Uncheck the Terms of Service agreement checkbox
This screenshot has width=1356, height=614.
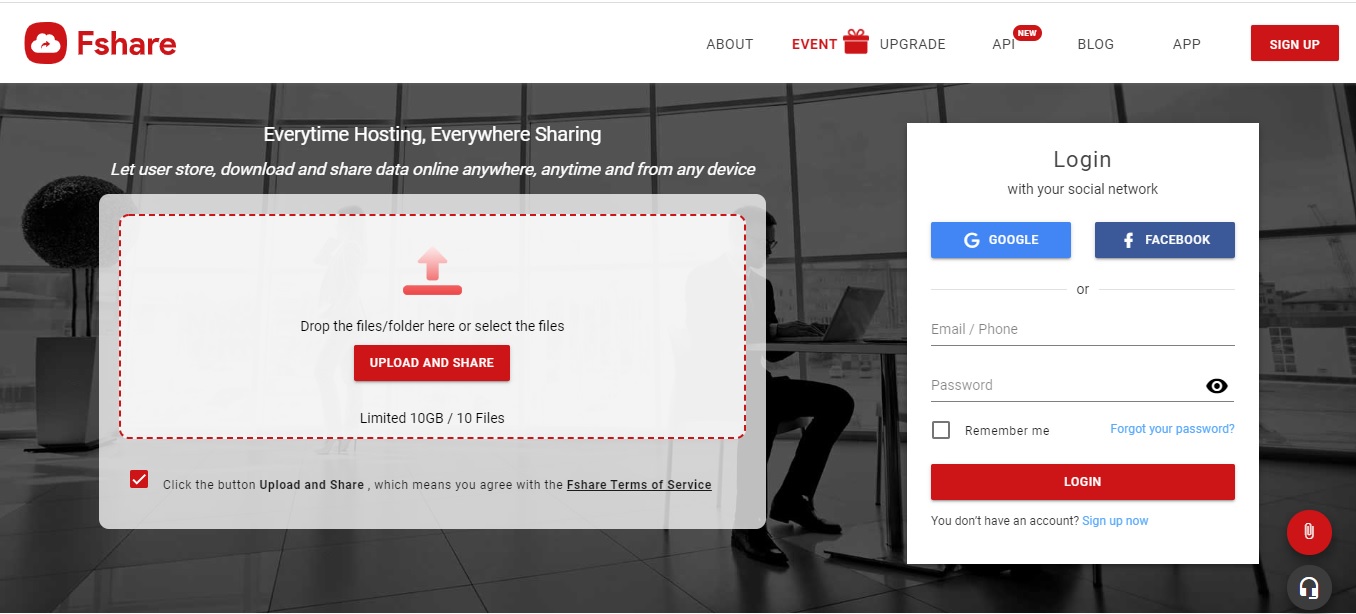[x=139, y=479]
